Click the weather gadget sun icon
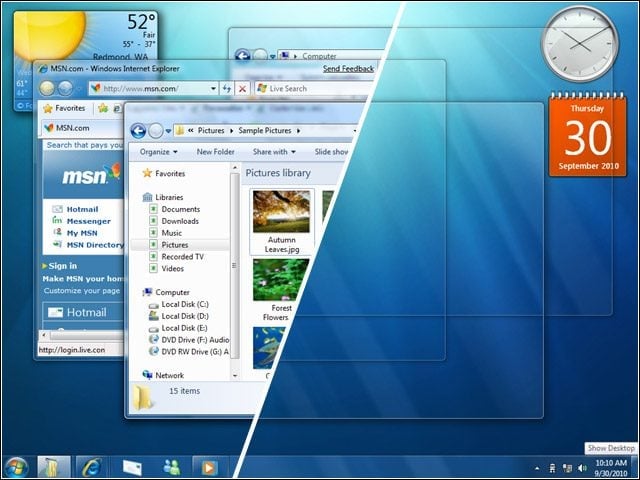The height and width of the screenshot is (480, 640). [x=49, y=35]
